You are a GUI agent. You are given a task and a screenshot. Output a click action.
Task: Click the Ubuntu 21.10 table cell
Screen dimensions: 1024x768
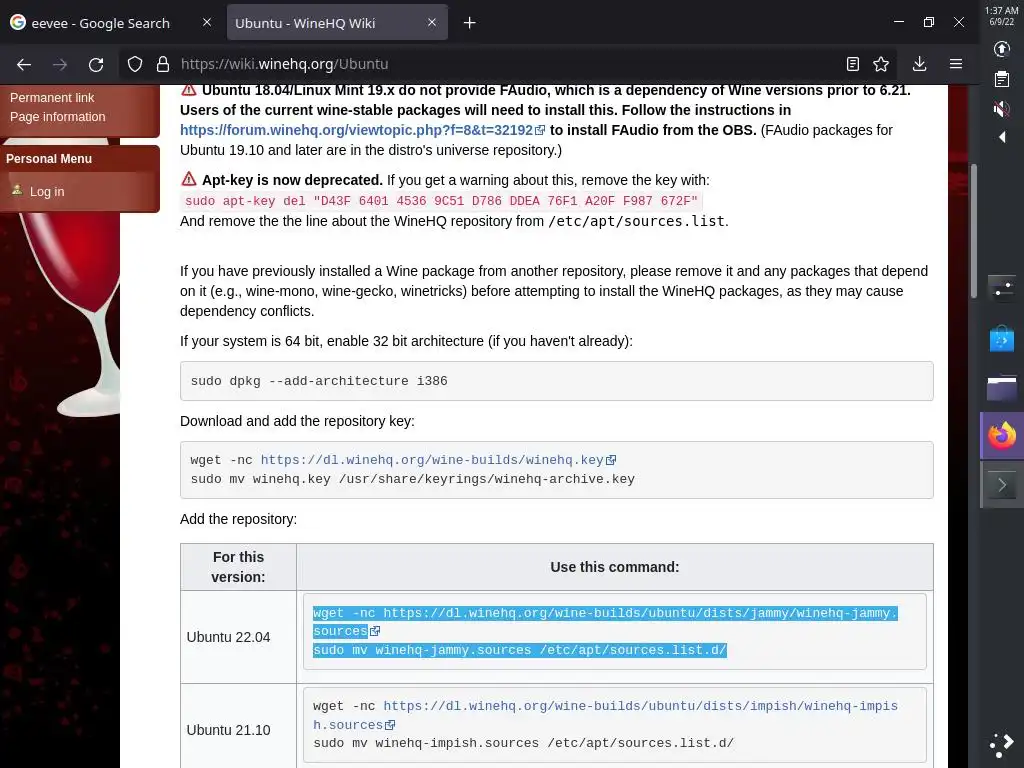coord(238,729)
